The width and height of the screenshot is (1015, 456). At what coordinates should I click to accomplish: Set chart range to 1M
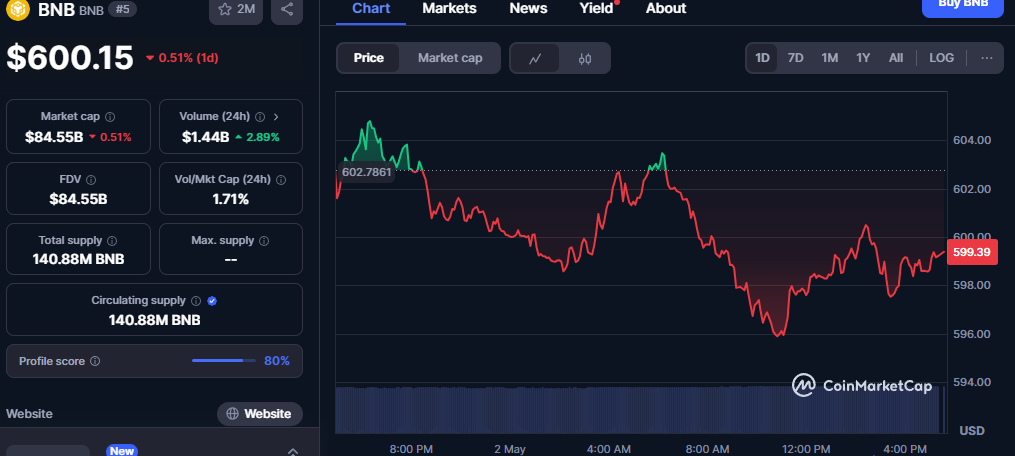click(x=830, y=58)
